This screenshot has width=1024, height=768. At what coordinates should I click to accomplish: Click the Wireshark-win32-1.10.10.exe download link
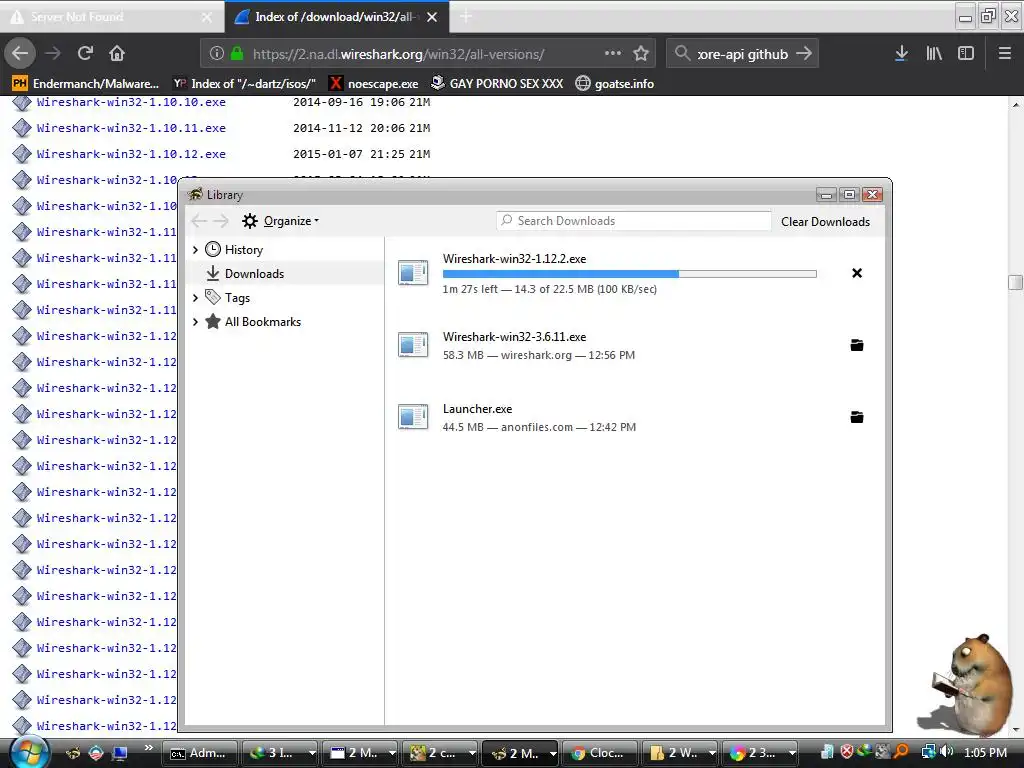click(x=131, y=102)
